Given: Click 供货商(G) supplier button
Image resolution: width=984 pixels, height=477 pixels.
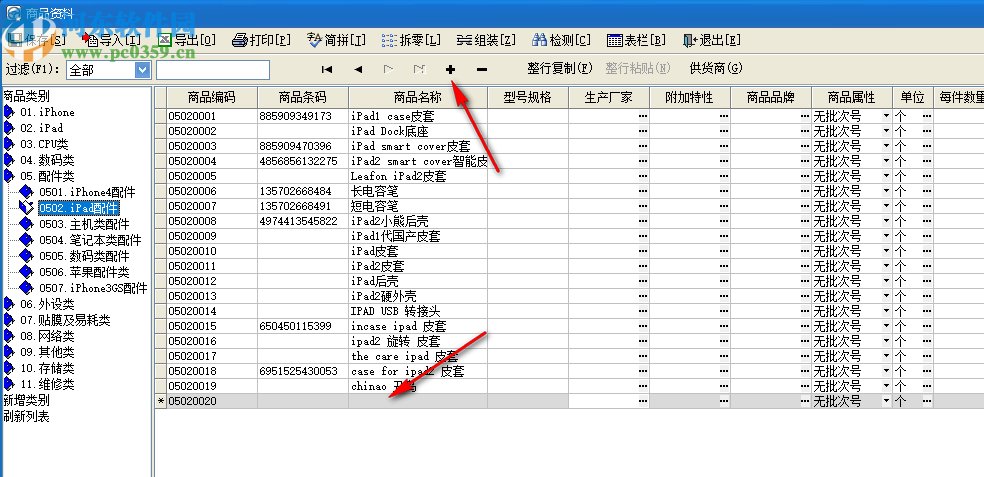Looking at the screenshot, I should click(x=716, y=68).
